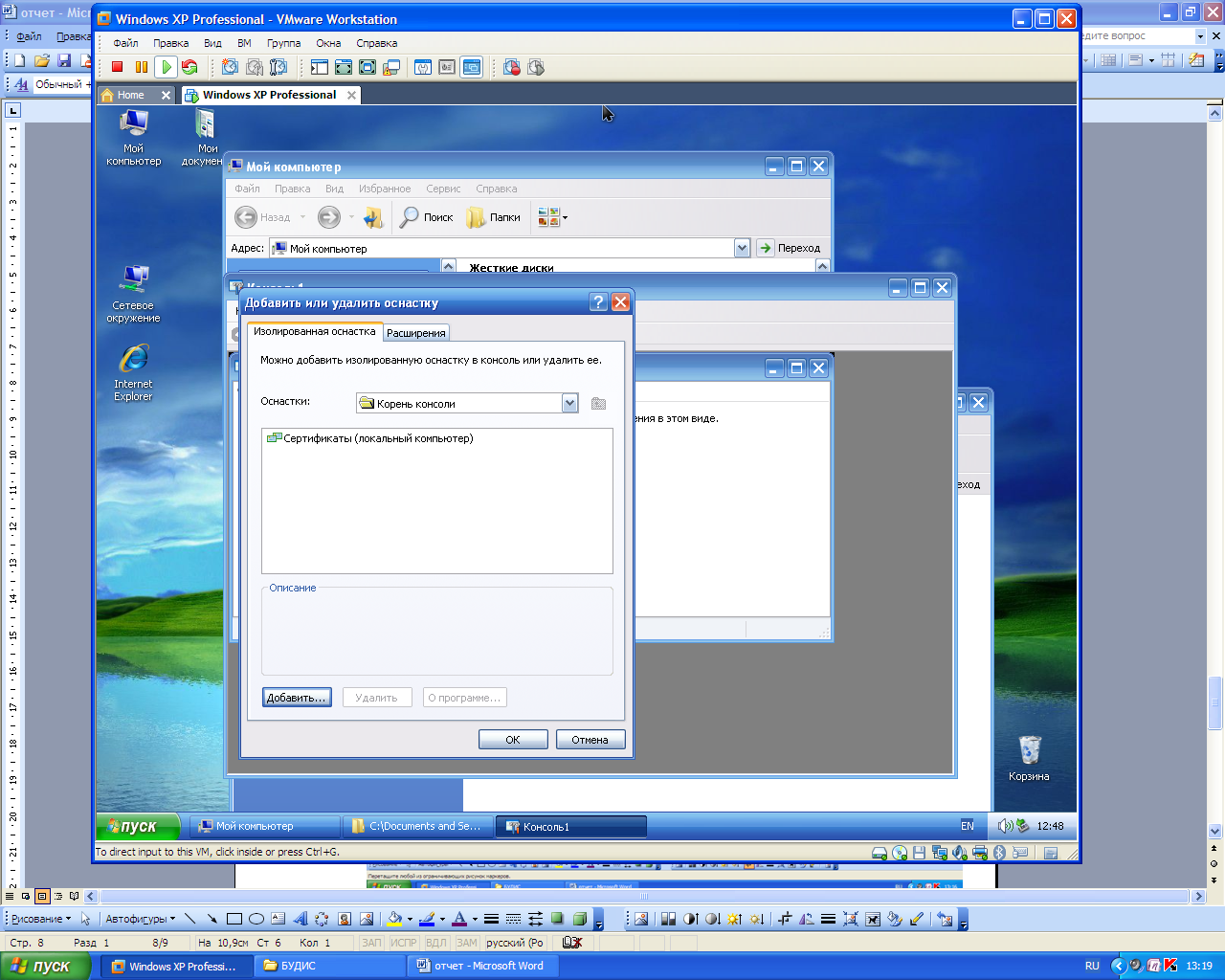Screen dimensions: 1225x980
Task: Click Word Insert Picture icon on Drawing toolbar
Action: click(x=366, y=919)
